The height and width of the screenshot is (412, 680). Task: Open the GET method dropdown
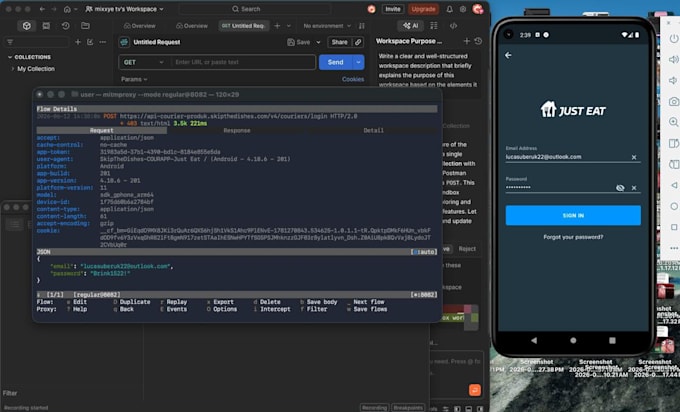point(144,62)
